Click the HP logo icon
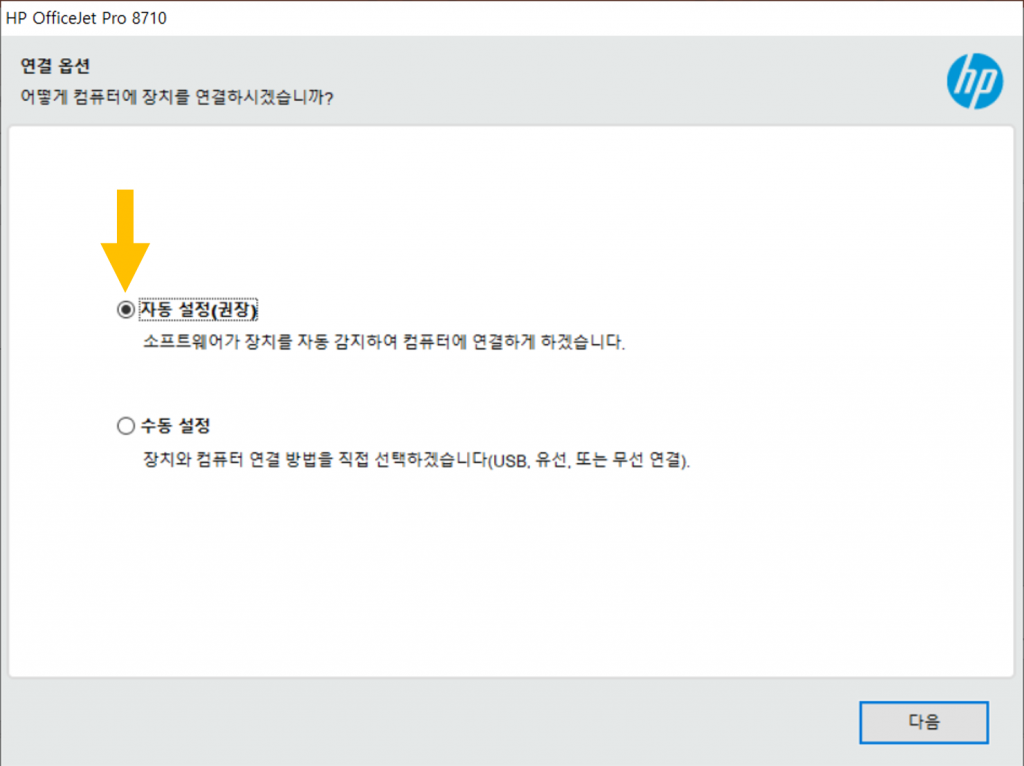This screenshot has width=1024, height=766. tap(974, 81)
